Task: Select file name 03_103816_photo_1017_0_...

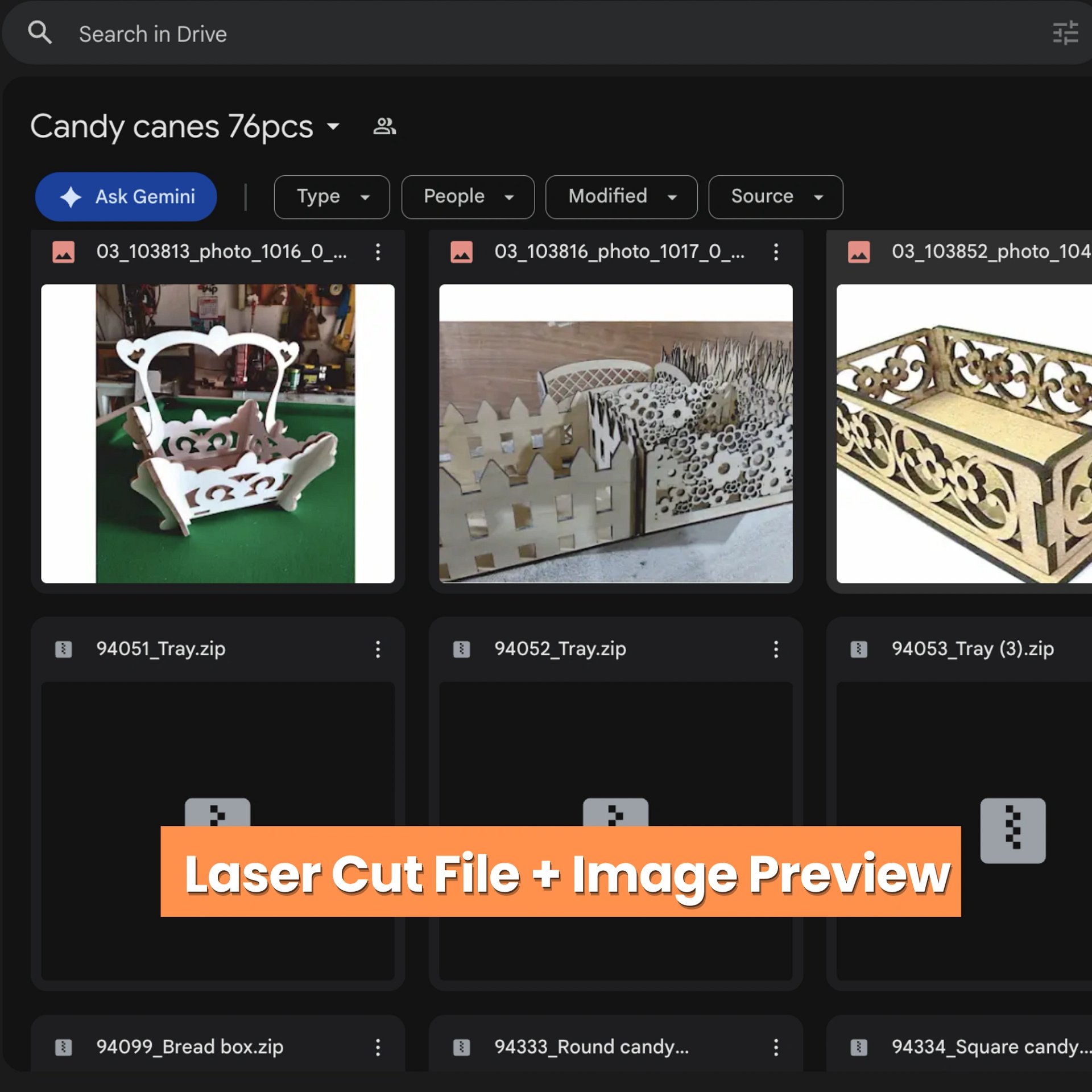Action: tap(619, 251)
